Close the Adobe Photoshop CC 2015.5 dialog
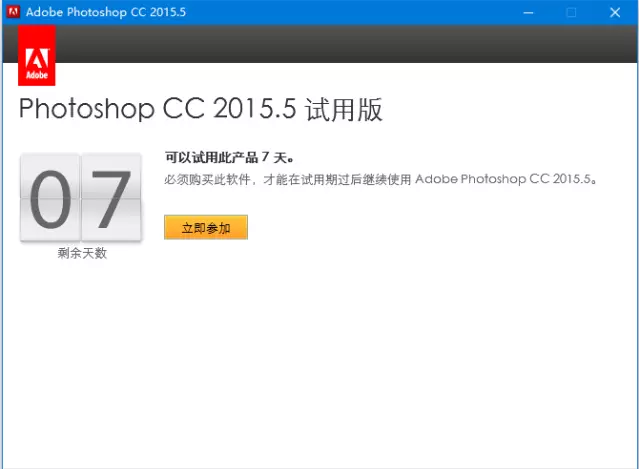This screenshot has width=639, height=469. pyautogui.click(x=615, y=13)
